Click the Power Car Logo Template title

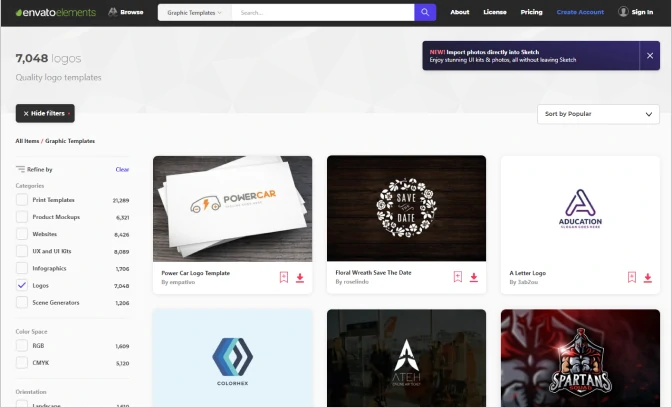click(195, 273)
